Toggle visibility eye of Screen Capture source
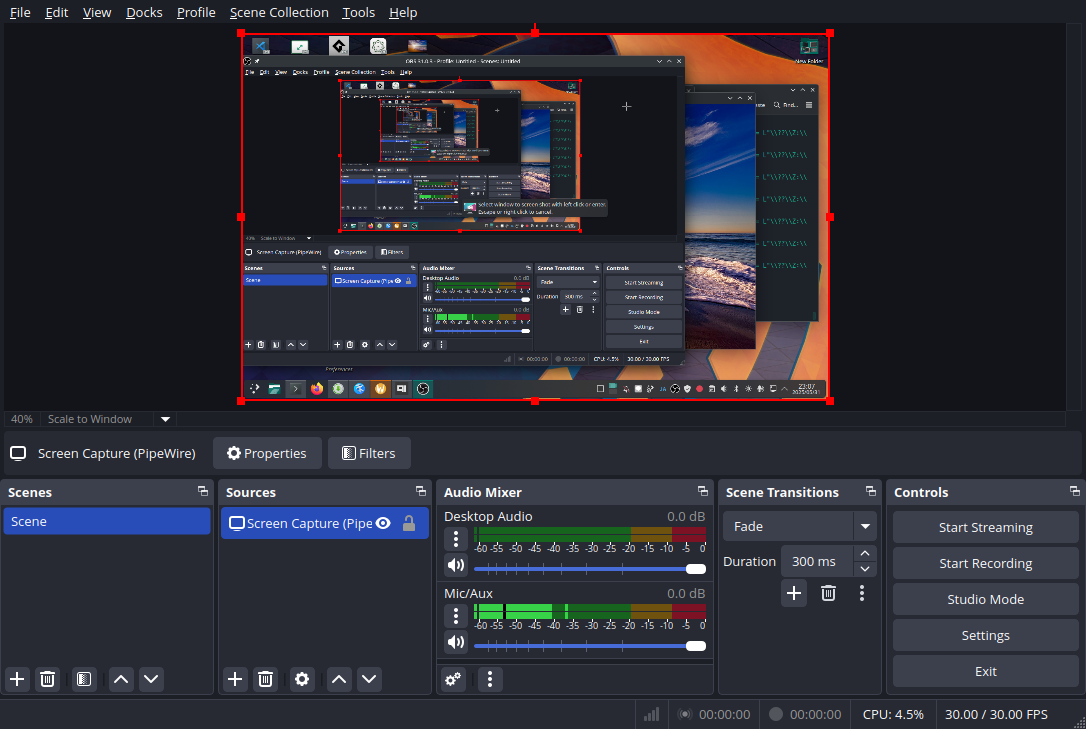Image resolution: width=1086 pixels, height=729 pixels. 383,523
